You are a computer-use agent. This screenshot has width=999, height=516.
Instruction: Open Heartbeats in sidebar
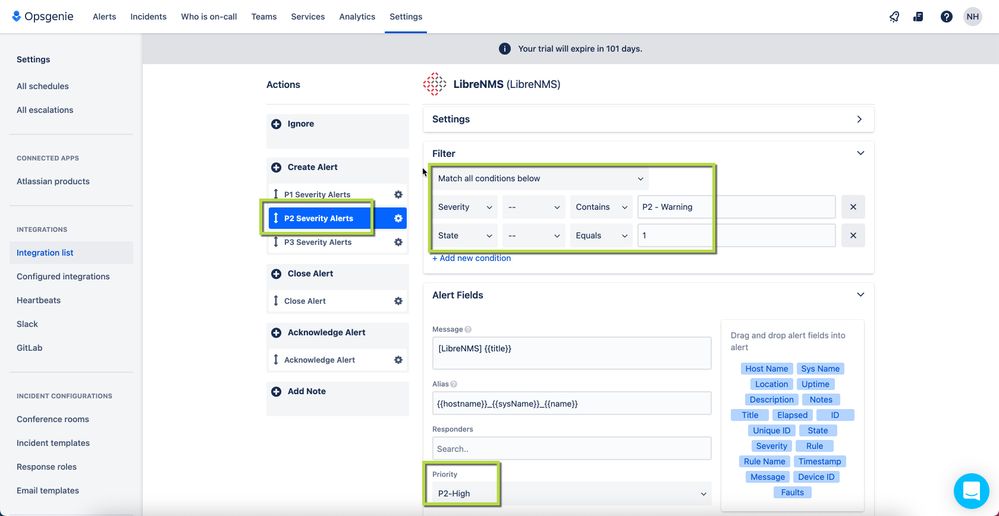tap(38, 300)
